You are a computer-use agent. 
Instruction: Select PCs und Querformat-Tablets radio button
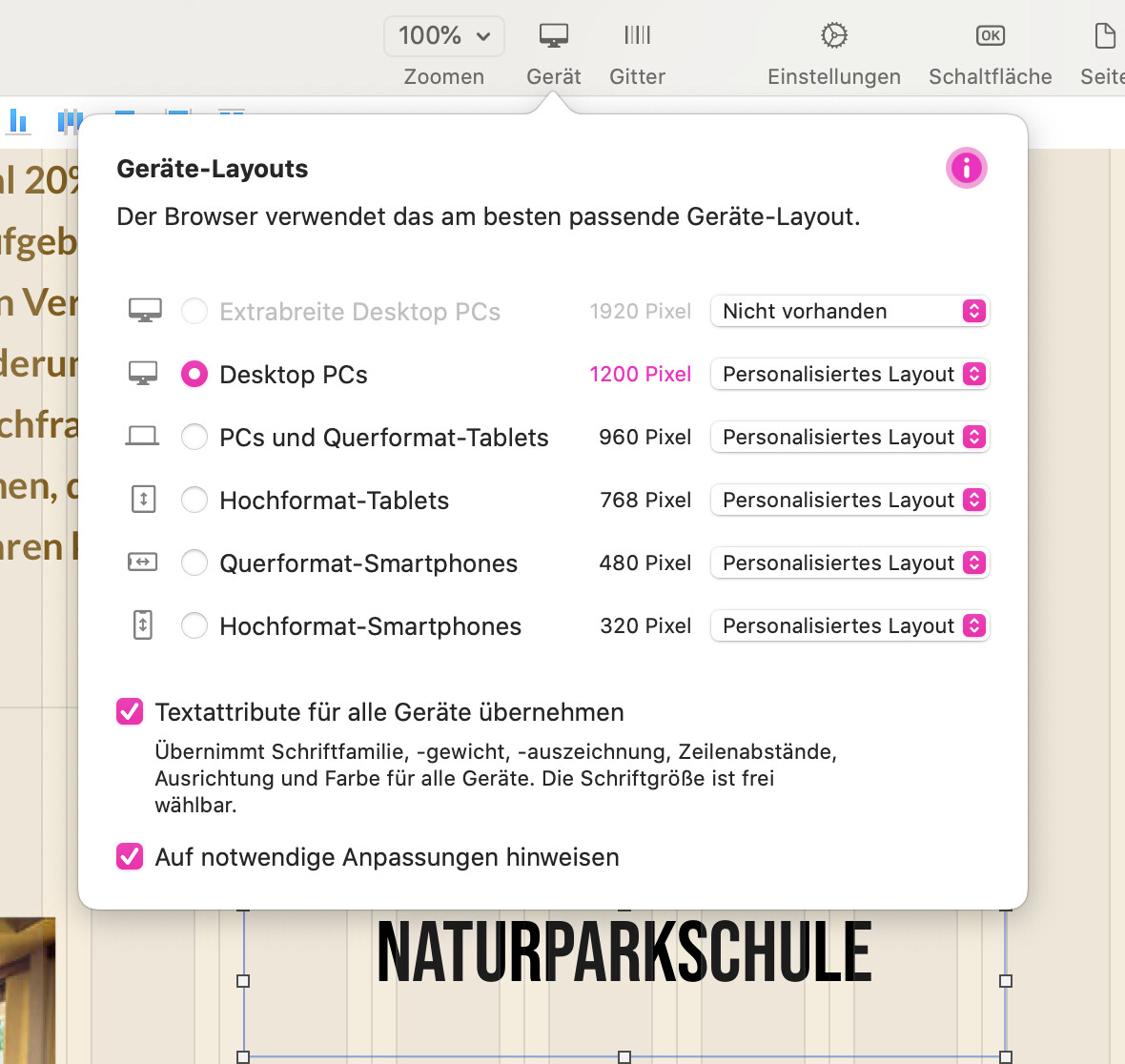click(x=194, y=438)
